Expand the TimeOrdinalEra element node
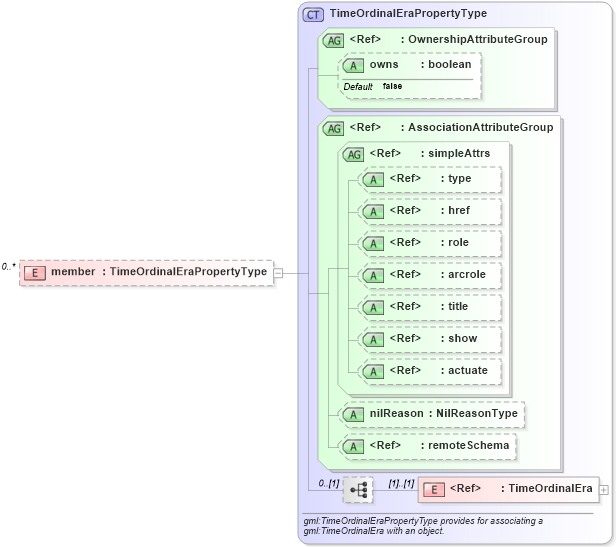 click(604, 490)
